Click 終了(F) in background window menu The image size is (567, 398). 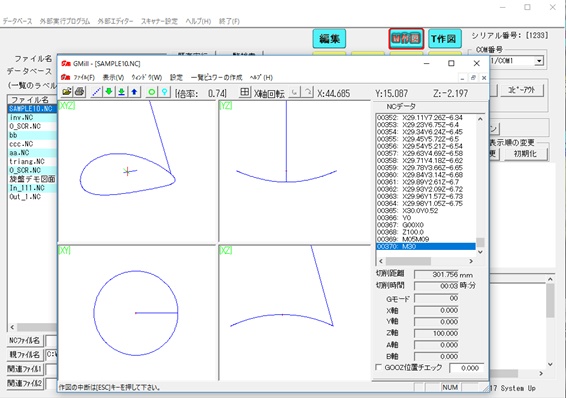click(x=229, y=21)
